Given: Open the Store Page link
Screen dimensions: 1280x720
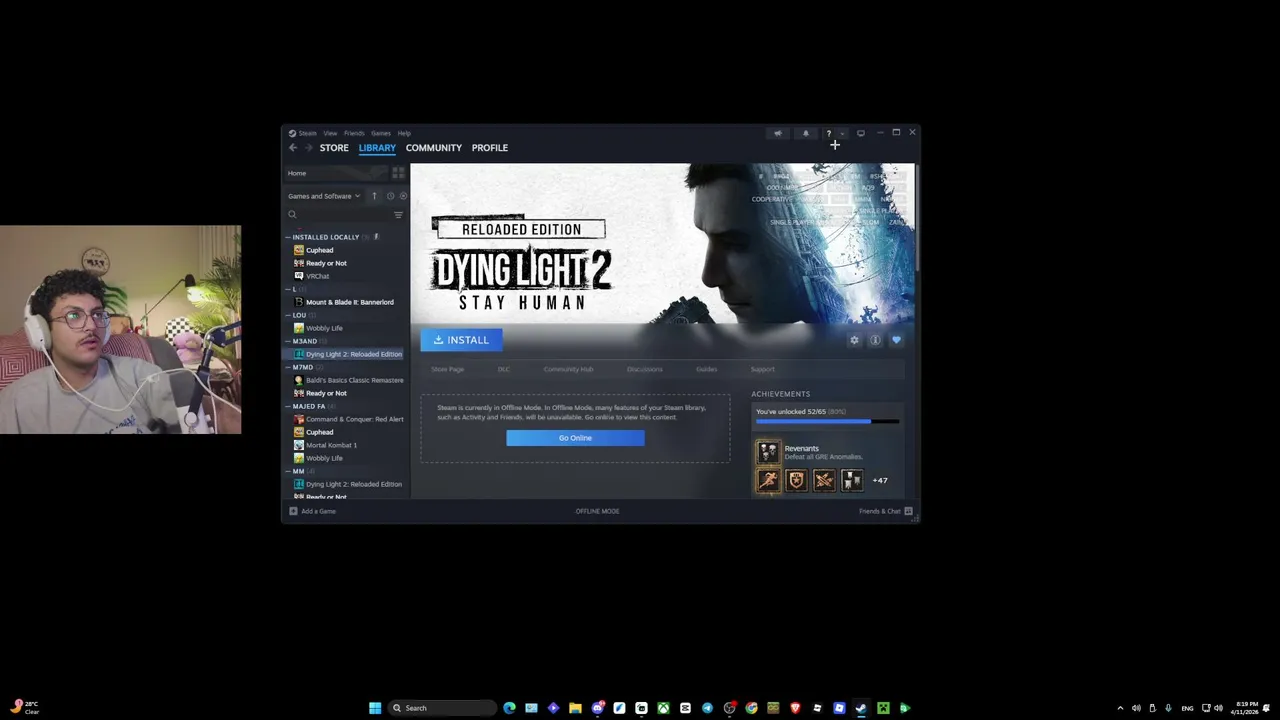Looking at the screenshot, I should [447, 369].
